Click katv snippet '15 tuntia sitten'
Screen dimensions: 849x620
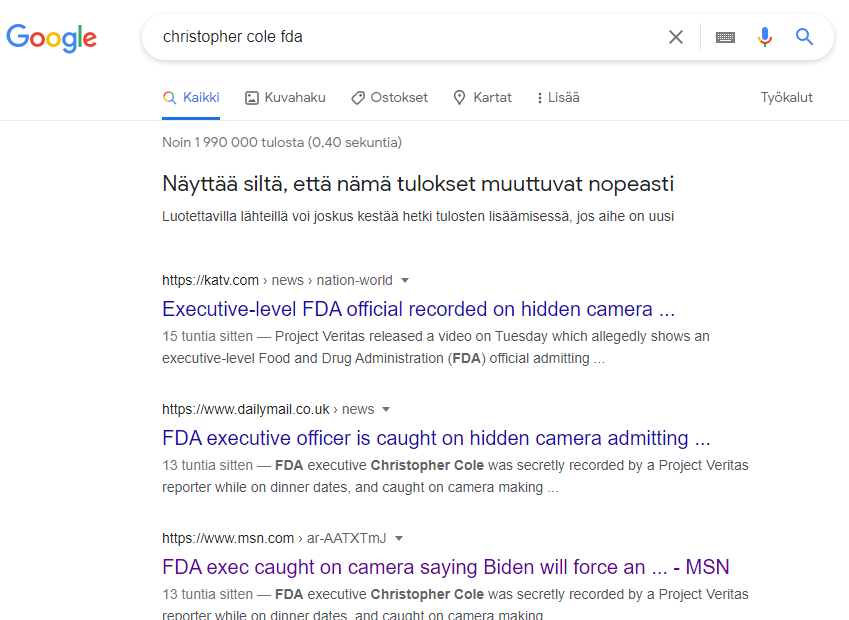(x=207, y=336)
